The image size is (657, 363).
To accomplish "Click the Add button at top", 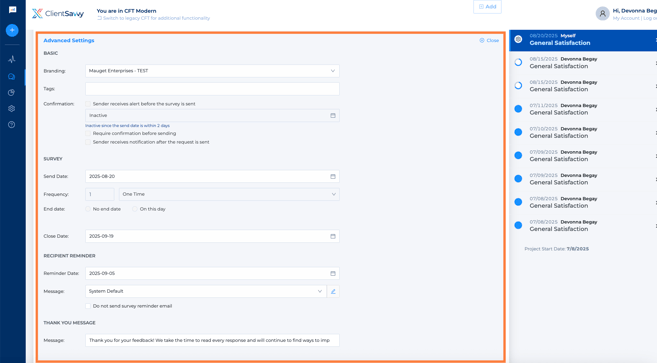I will [x=487, y=7].
